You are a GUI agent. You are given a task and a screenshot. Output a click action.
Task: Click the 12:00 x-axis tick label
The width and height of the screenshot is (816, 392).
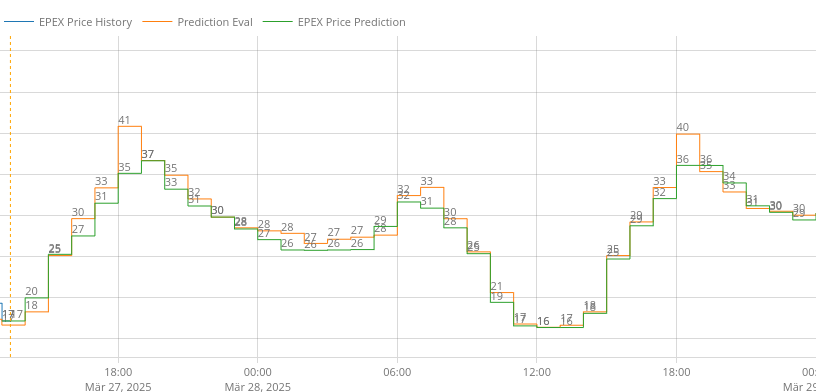(x=537, y=373)
